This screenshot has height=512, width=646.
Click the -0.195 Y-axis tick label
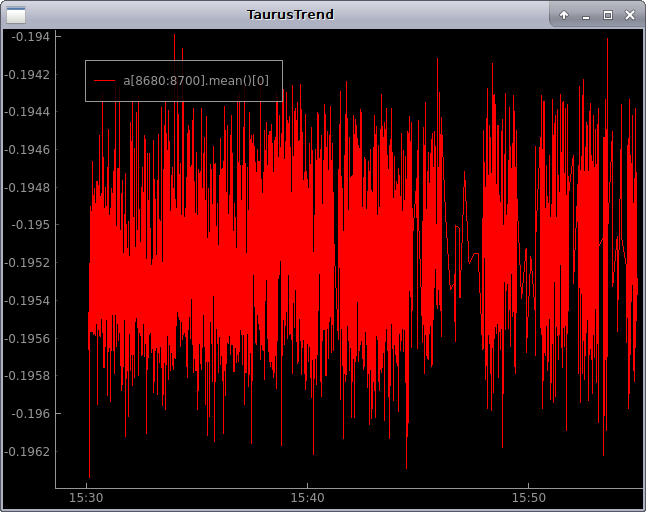point(34,225)
